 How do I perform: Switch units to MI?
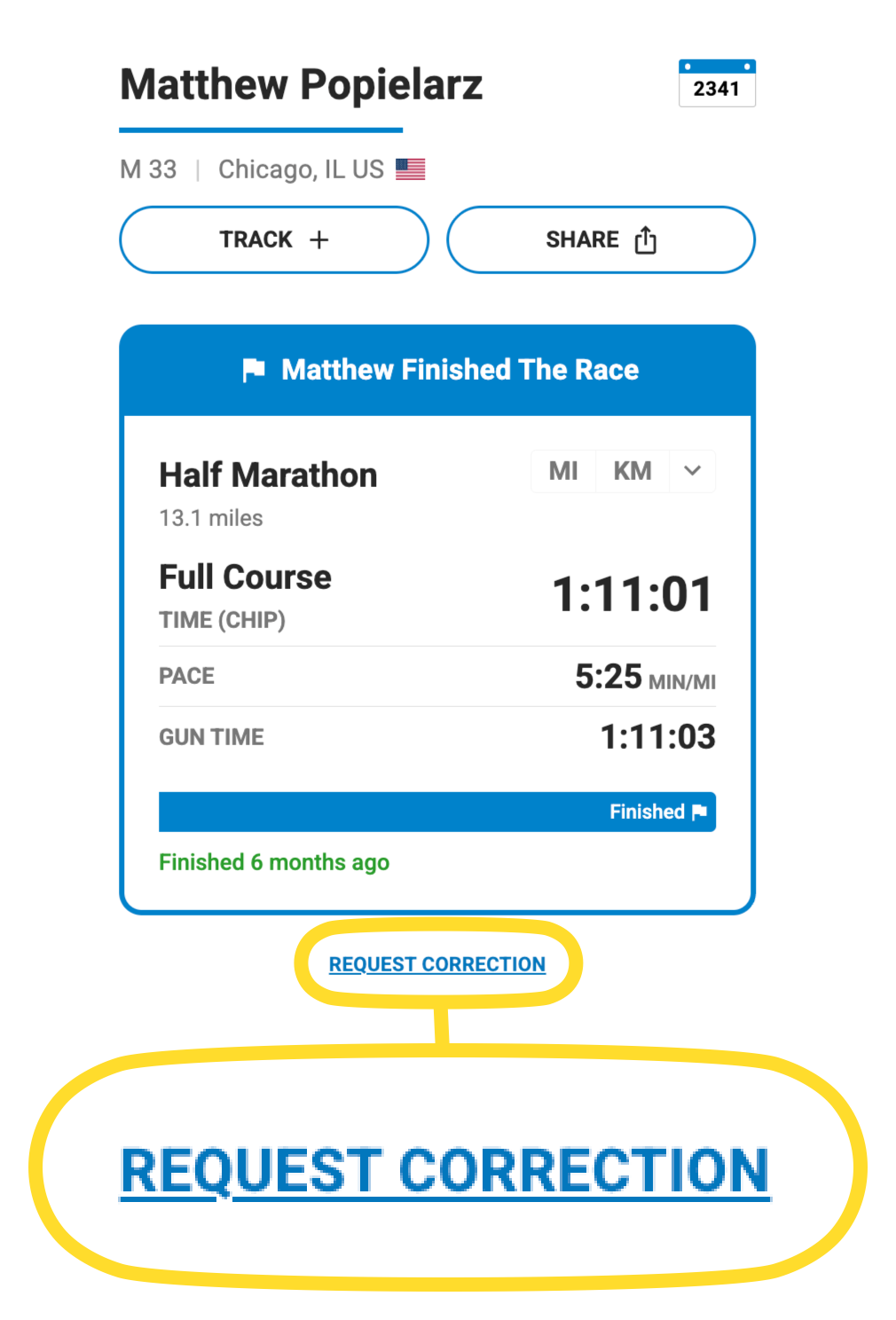(x=563, y=471)
